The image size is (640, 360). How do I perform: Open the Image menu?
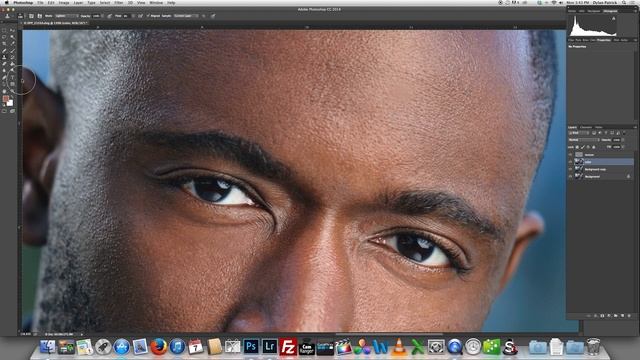[x=64, y=2]
